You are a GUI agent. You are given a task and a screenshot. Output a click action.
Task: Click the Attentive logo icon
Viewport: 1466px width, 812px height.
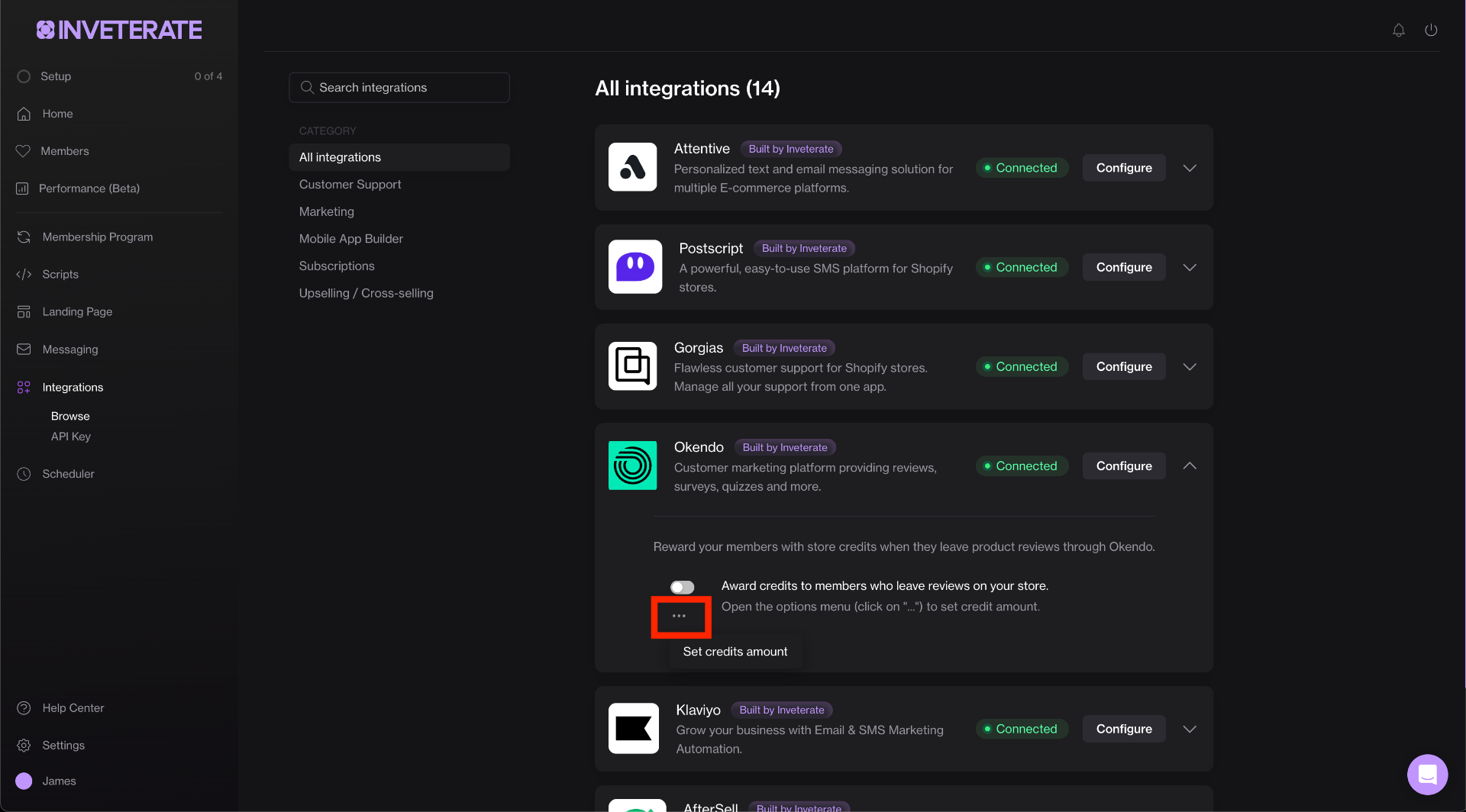click(632, 167)
